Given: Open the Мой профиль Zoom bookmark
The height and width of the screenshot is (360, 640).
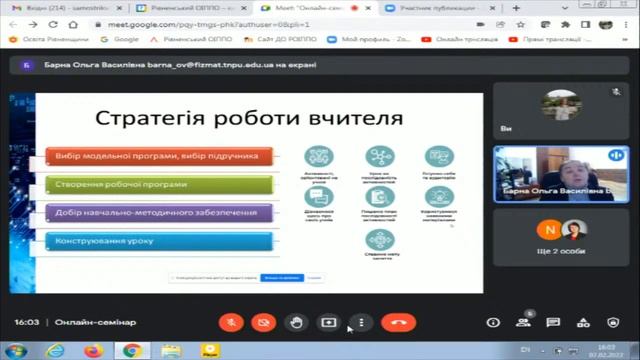Looking at the screenshot, I should pos(369,40).
